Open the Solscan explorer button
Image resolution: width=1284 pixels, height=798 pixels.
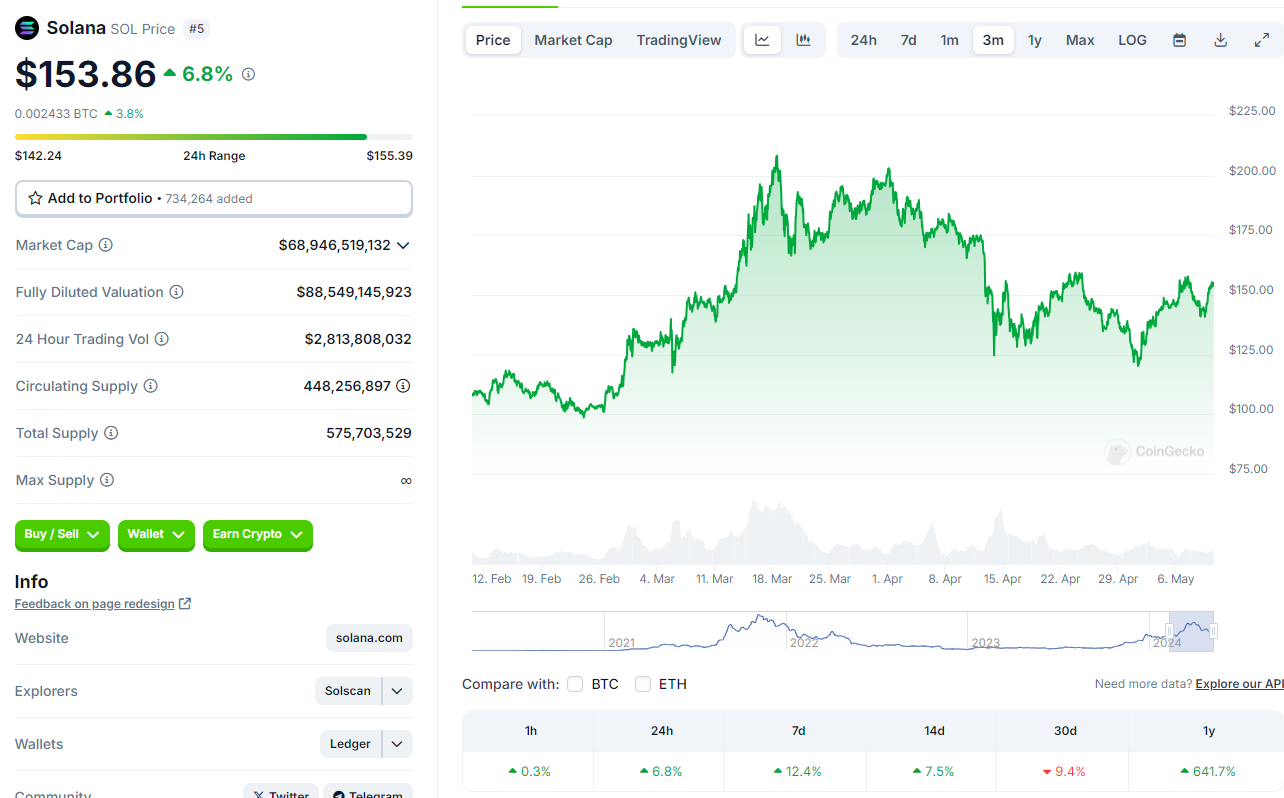348,691
